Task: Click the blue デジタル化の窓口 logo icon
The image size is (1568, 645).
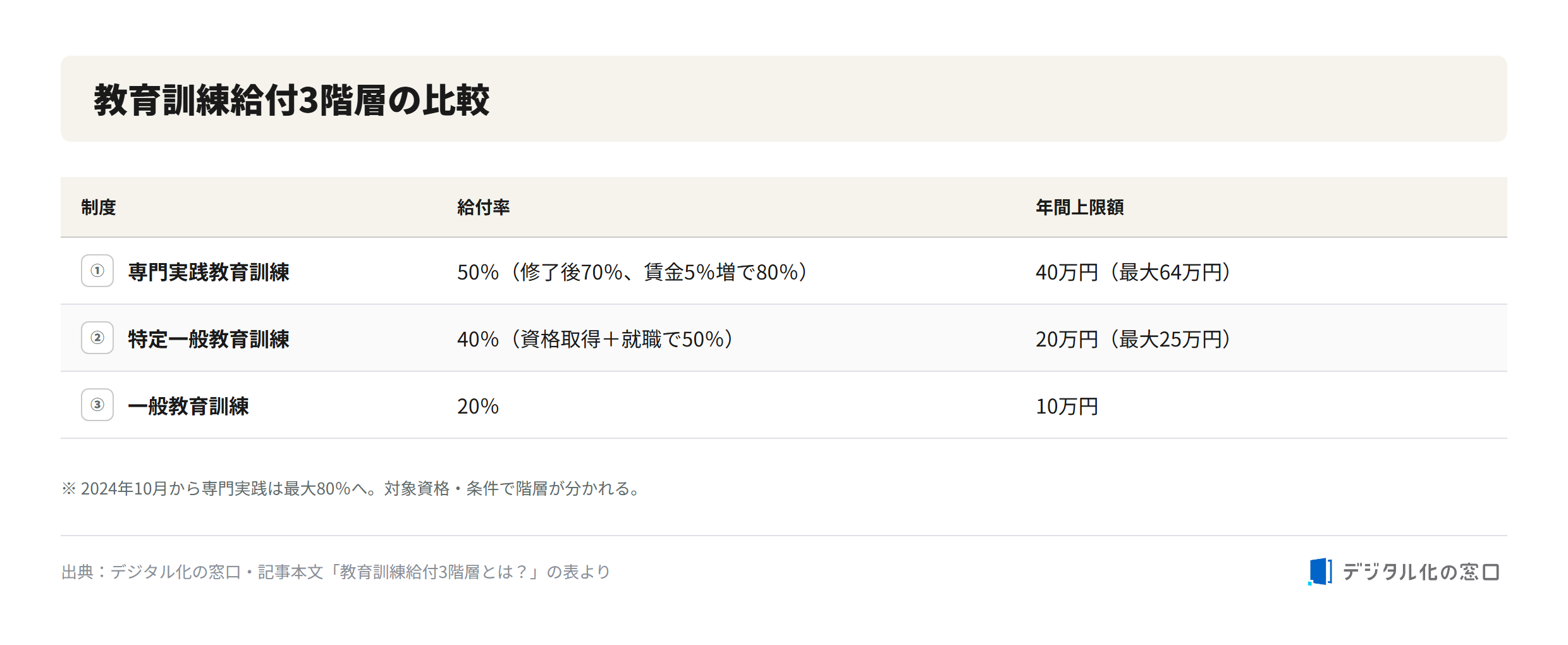Action: pos(1320,572)
